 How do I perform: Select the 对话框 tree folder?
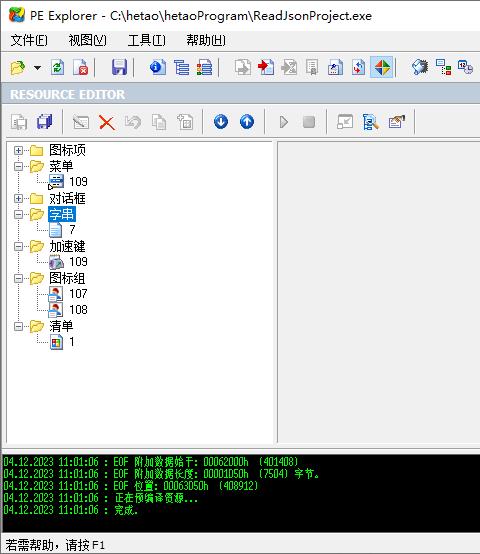click(x=67, y=198)
